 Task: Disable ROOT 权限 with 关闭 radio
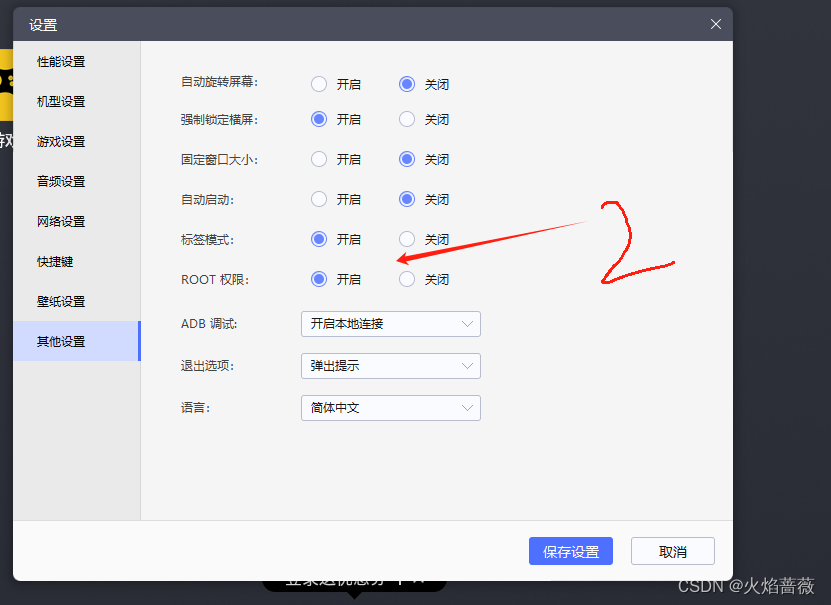click(407, 279)
